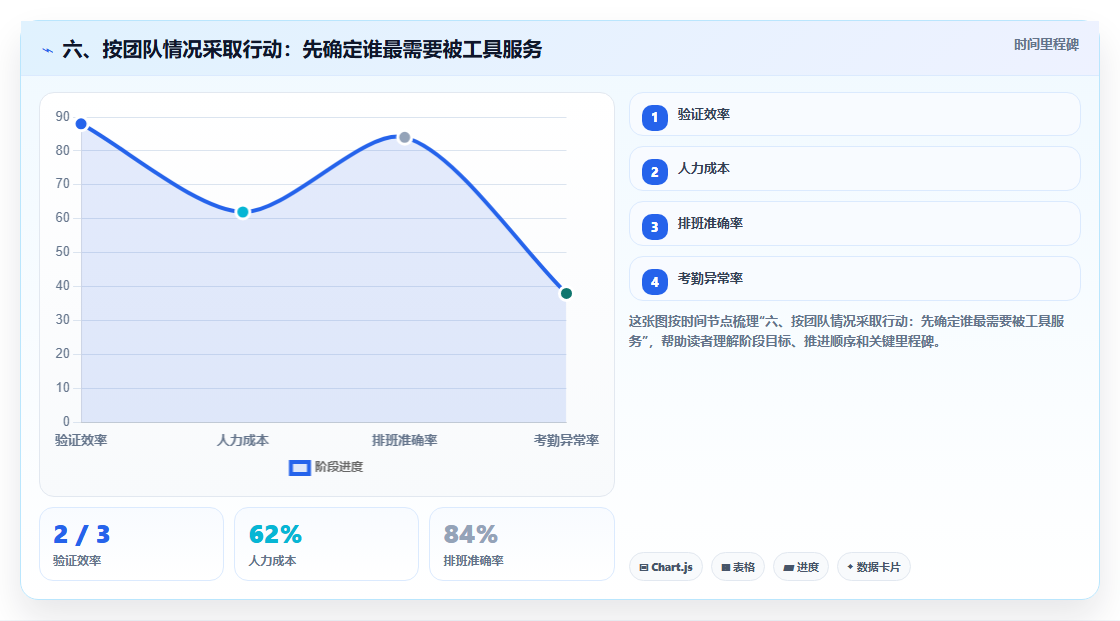Screen dimensions: 1120x621
Task: Click the numbered badge 3 for 排班准确率
Action: click(x=654, y=227)
